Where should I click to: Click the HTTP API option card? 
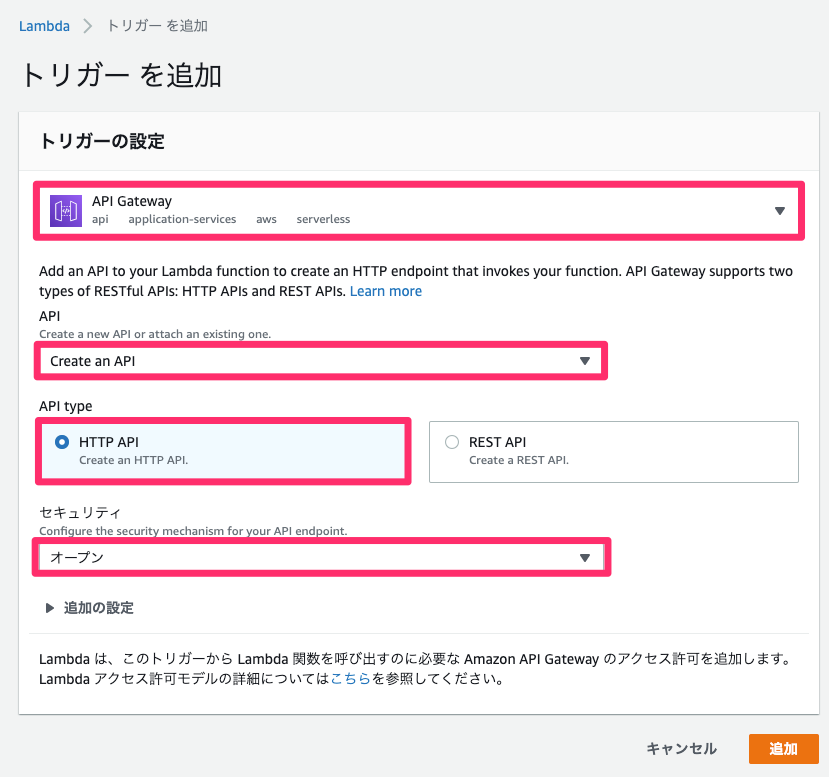click(223, 451)
